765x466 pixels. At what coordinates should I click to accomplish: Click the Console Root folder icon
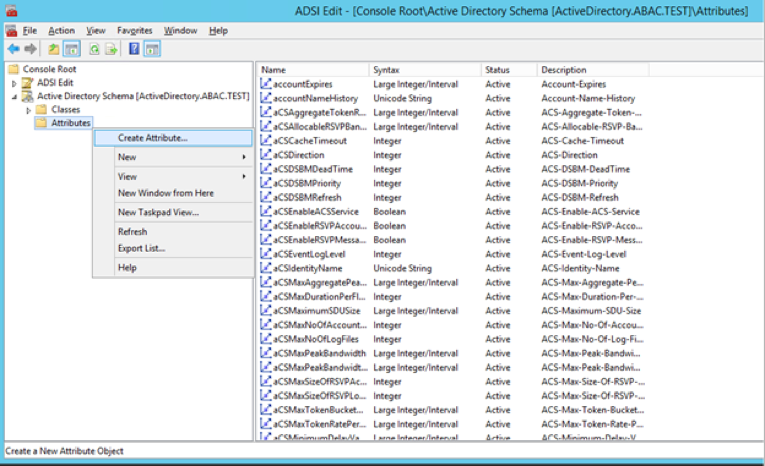point(14,69)
